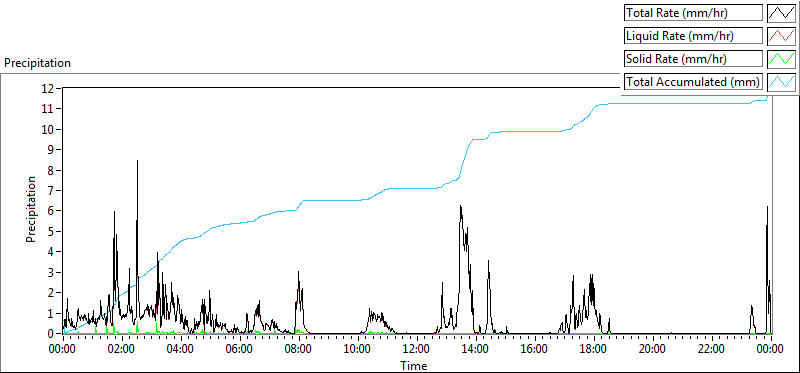This screenshot has width=800, height=373.
Task: Click the 04:00 time tick label
Action: (181, 350)
